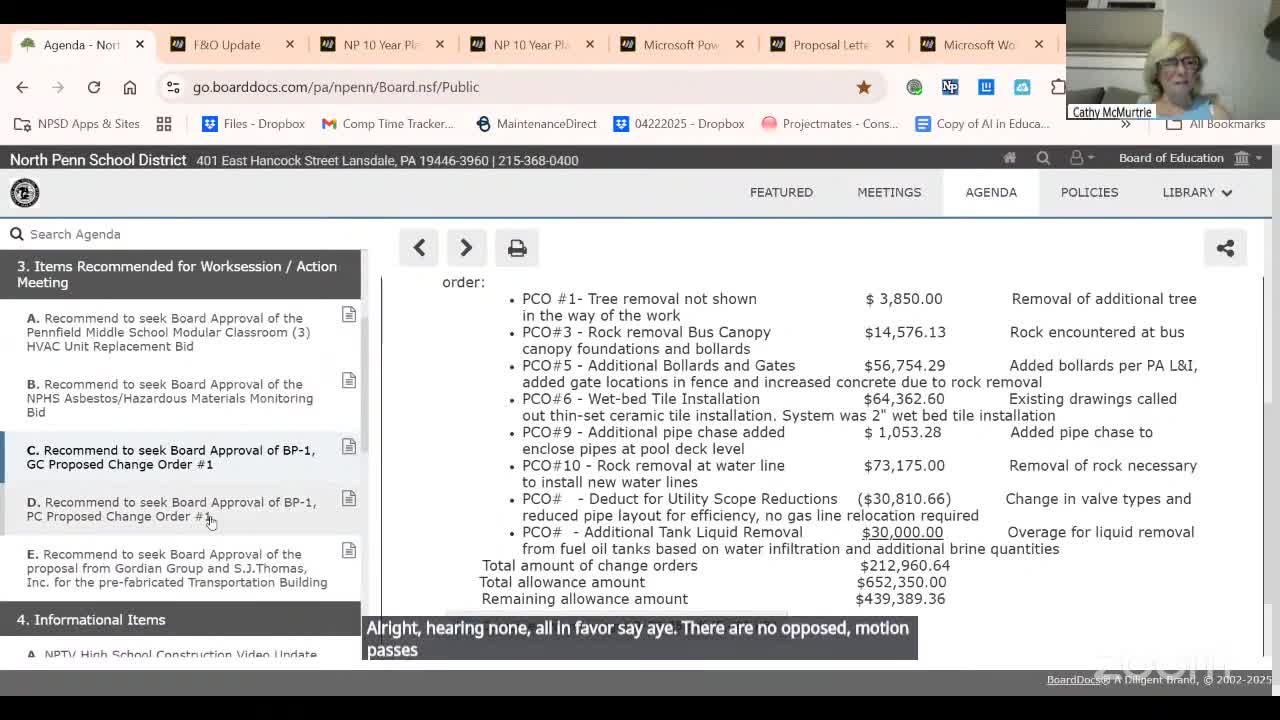The image size is (1280, 720).
Task: Click the Remaining allowance amount $439,389.36
Action: 900,599
